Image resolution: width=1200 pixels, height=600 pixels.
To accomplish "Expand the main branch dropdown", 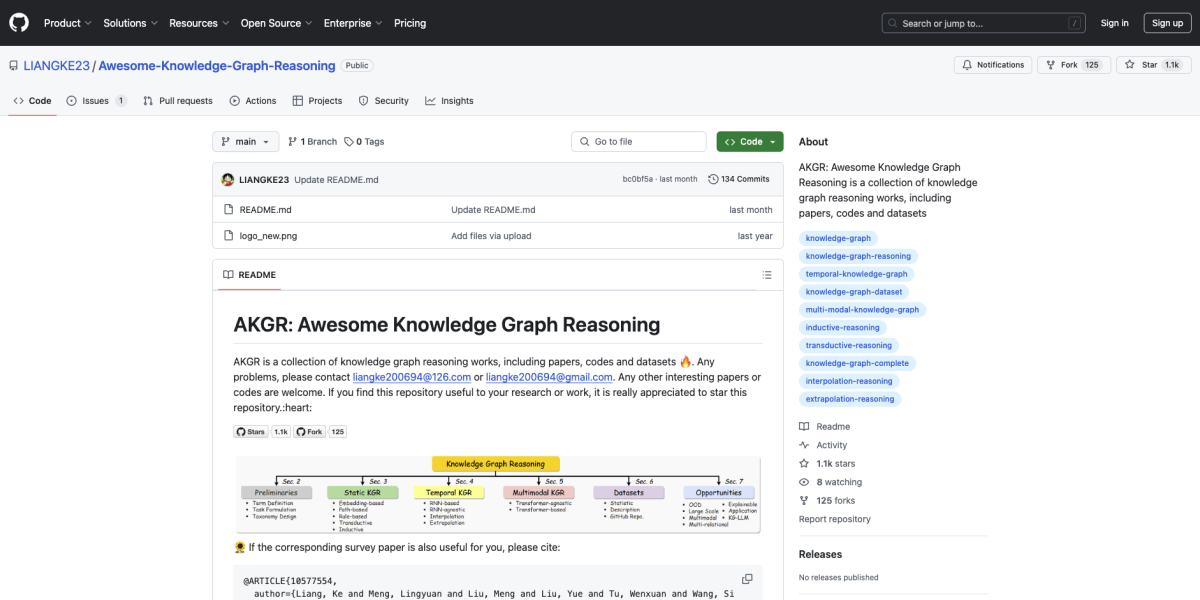I will click(245, 142).
